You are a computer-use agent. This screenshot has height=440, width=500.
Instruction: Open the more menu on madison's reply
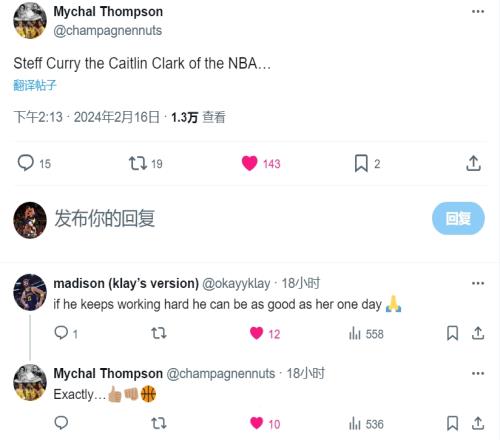coord(478,283)
